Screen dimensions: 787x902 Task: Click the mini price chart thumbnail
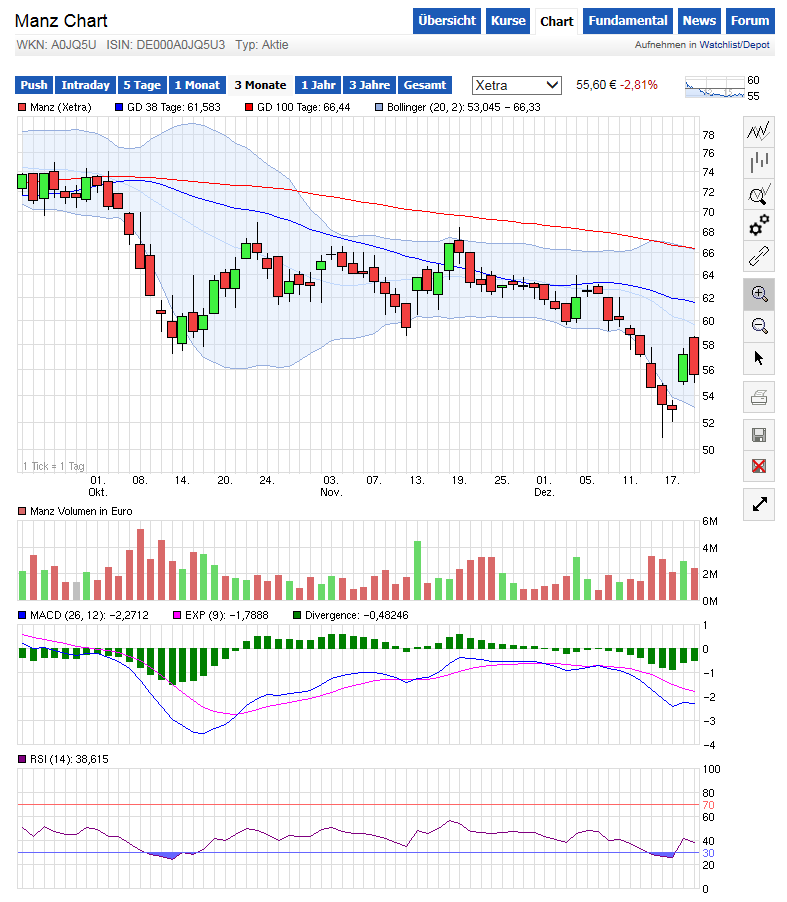tap(715, 87)
